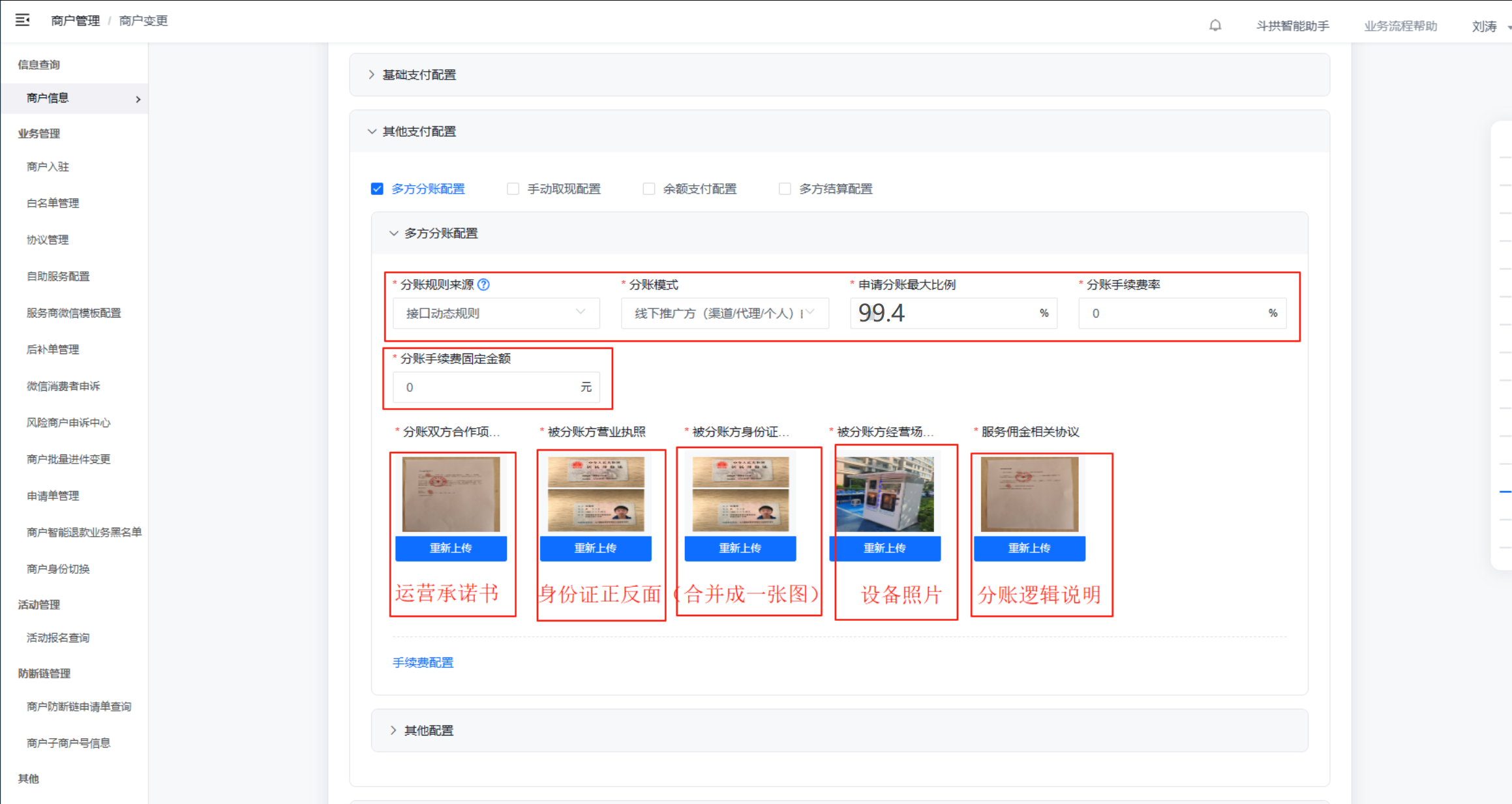Open 服务商微信模板配置 menu item
The height and width of the screenshot is (804, 1512).
[74, 313]
